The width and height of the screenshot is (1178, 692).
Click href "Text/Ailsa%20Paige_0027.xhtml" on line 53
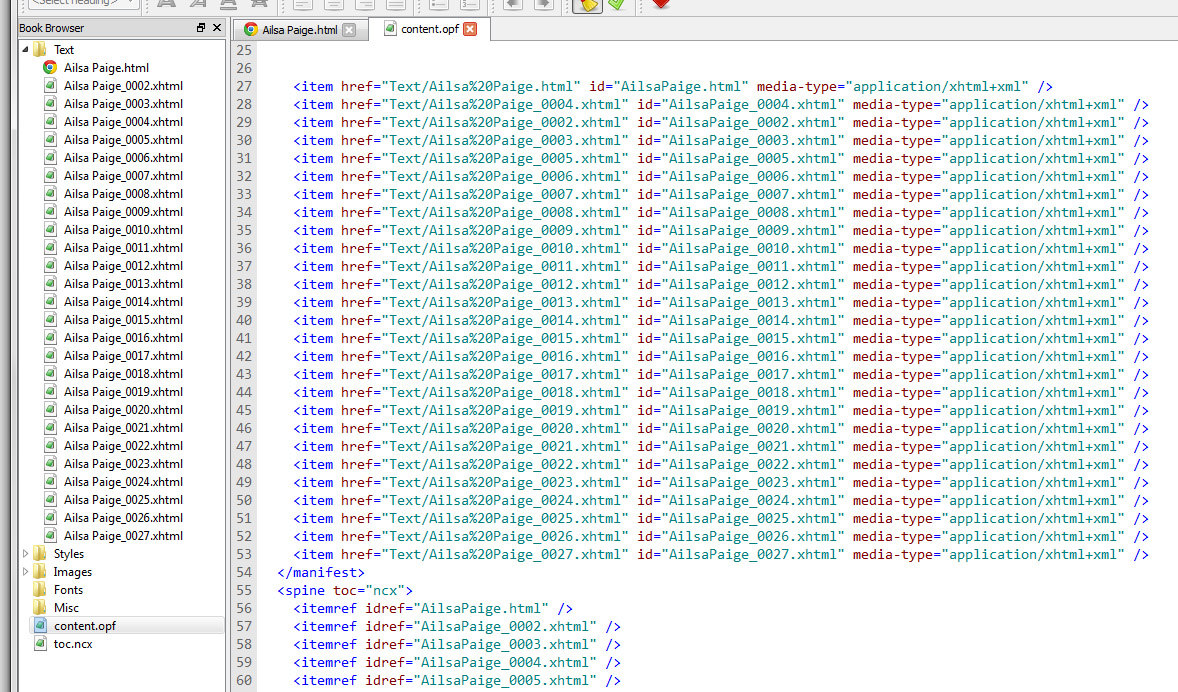[485, 555]
